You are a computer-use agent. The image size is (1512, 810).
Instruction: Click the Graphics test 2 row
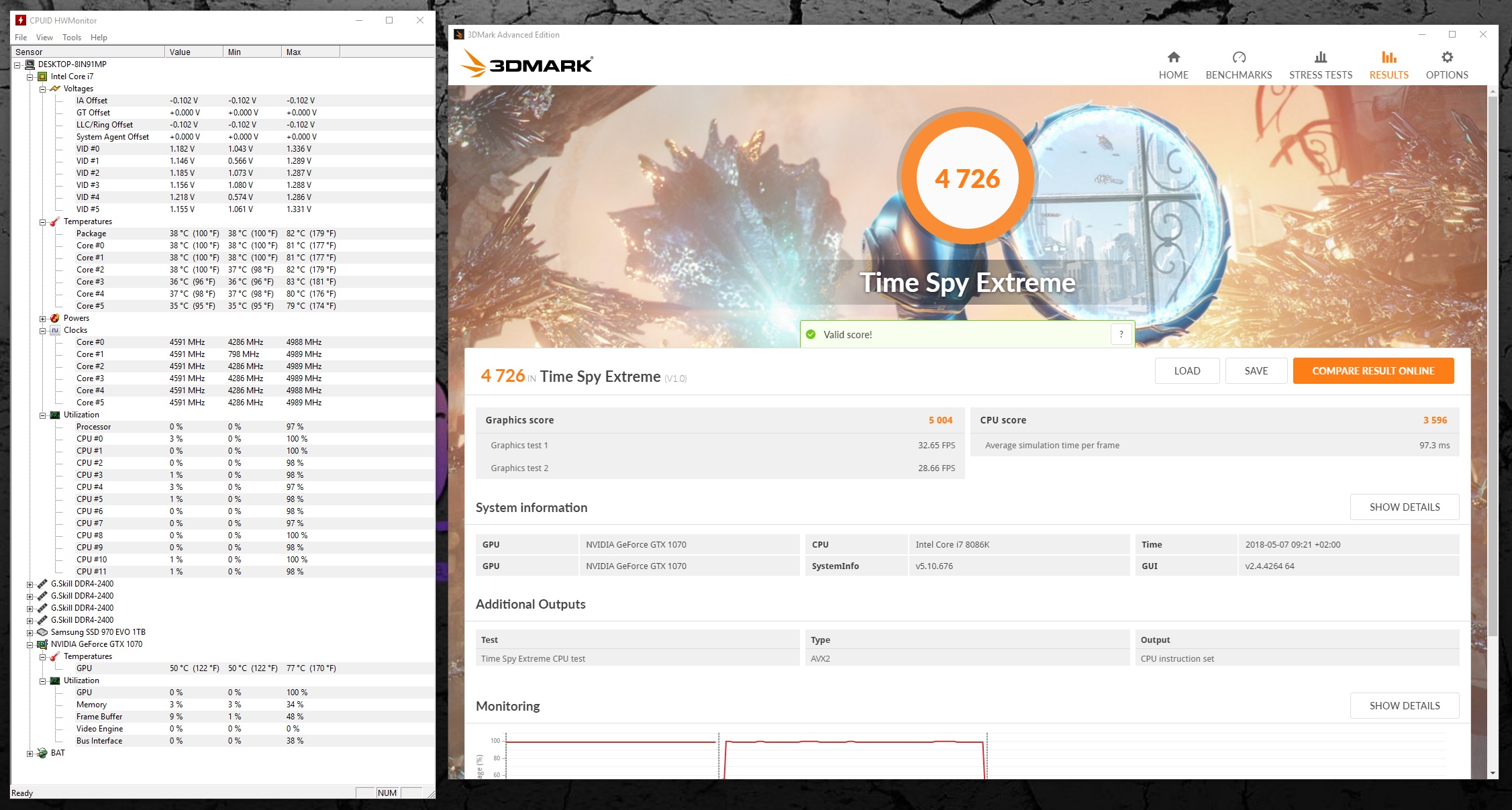[720, 468]
